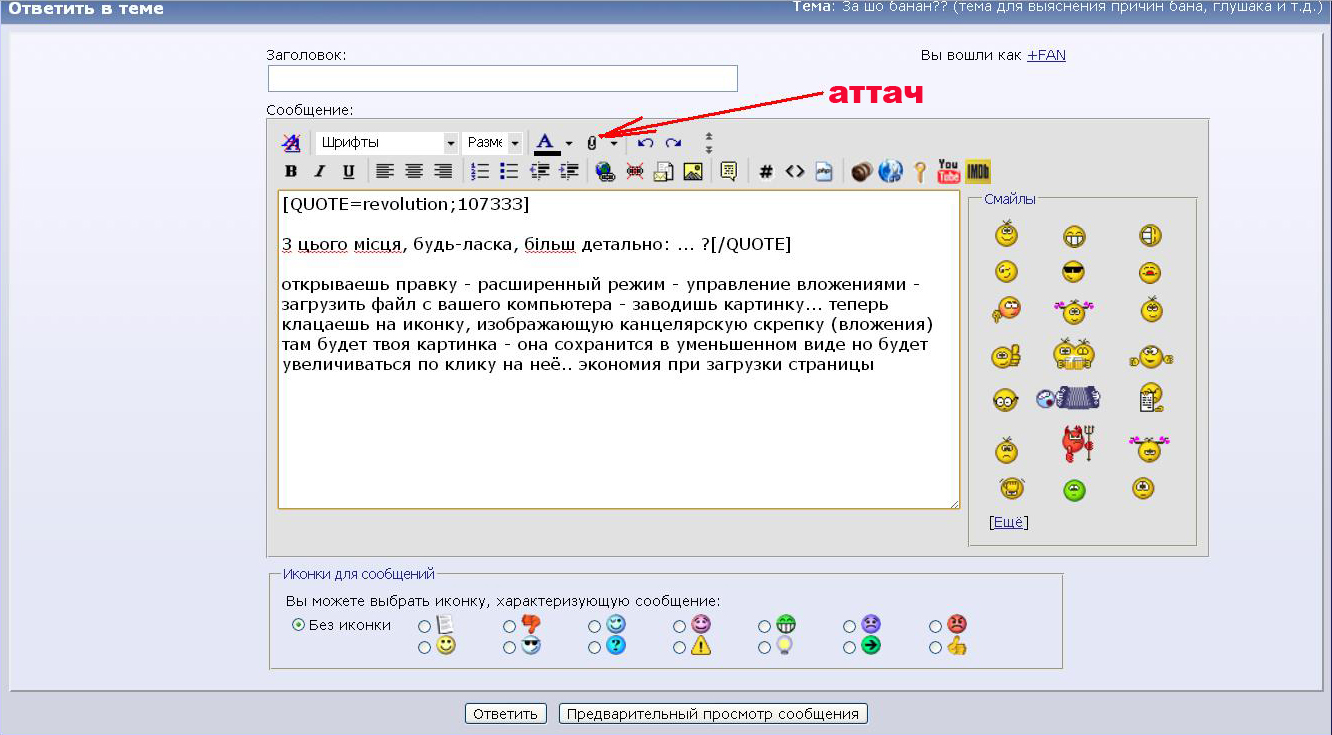This screenshot has height=735, width=1332.
Task: Select the "Без иконки" radio option
Action: 298,625
